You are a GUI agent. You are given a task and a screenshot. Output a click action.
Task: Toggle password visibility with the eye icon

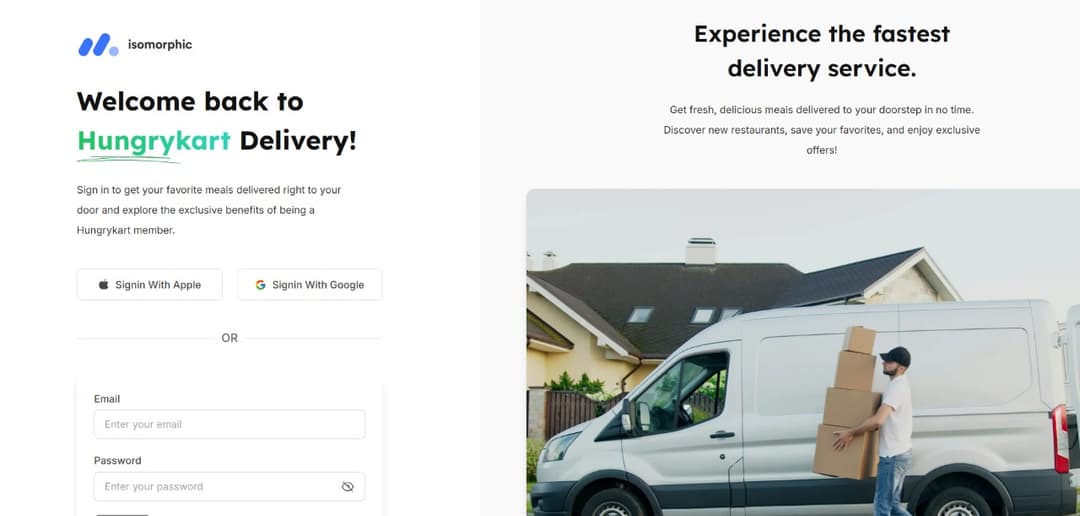pyautogui.click(x=348, y=486)
